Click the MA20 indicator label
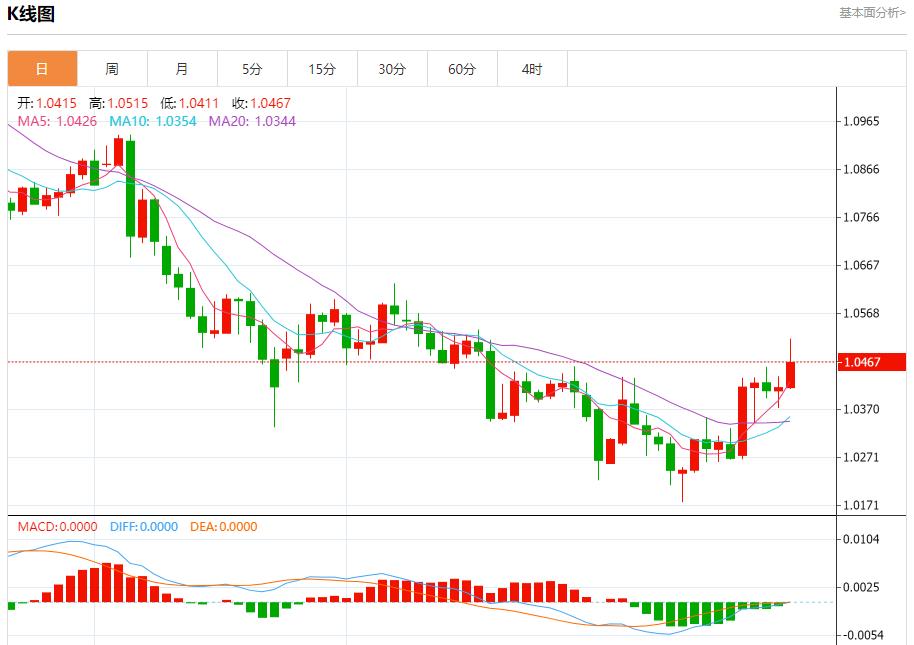 coord(252,121)
